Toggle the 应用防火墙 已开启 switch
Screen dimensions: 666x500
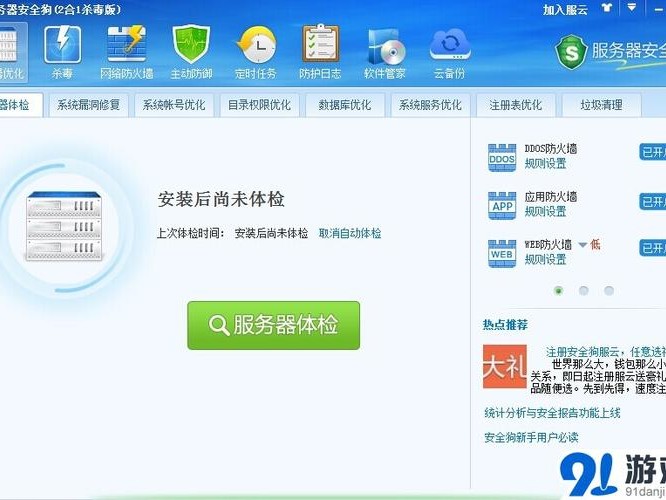coord(653,201)
